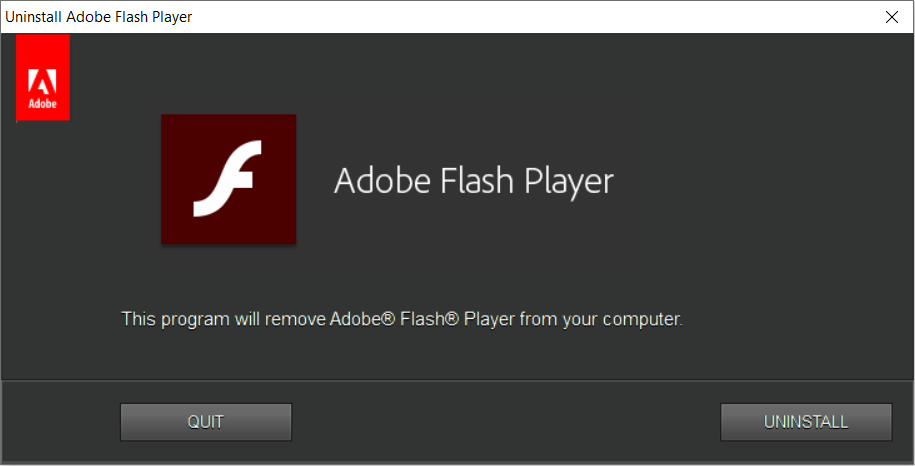Click the empty footer between QUIT and UNINSTALL

pyautogui.click(x=505, y=422)
